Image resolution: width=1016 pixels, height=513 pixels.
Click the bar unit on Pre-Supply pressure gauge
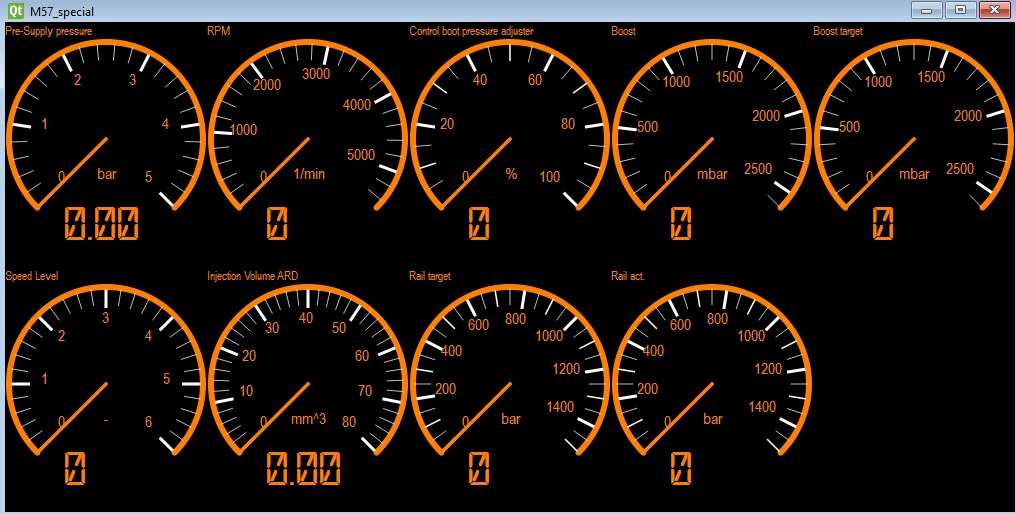pos(107,174)
